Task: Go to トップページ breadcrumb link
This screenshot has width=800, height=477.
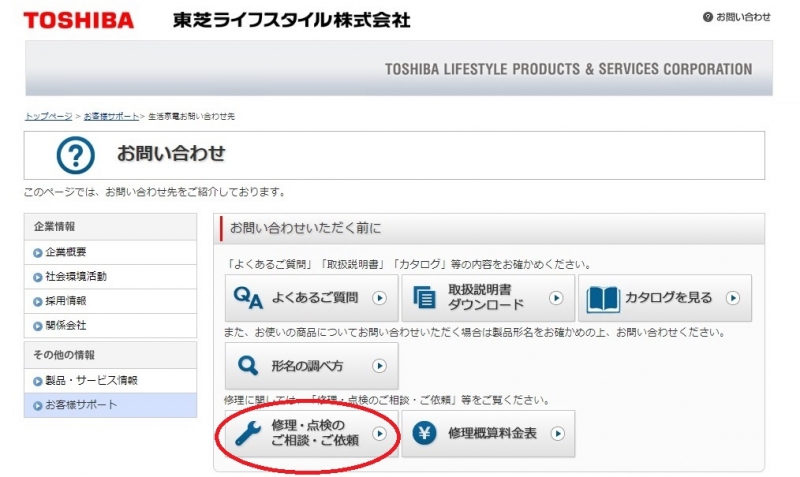Action: tap(48, 116)
